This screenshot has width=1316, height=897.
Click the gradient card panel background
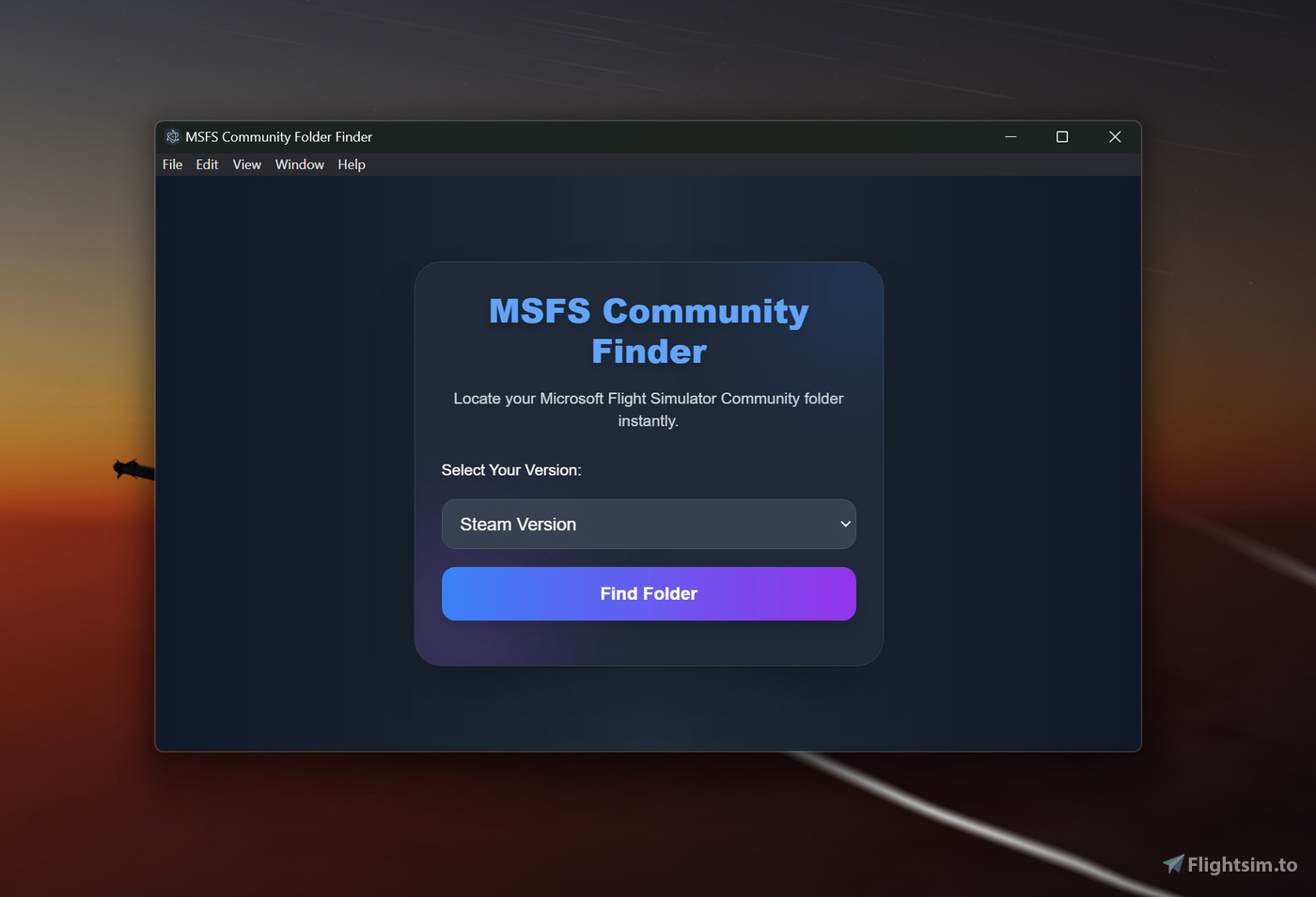coord(649,644)
